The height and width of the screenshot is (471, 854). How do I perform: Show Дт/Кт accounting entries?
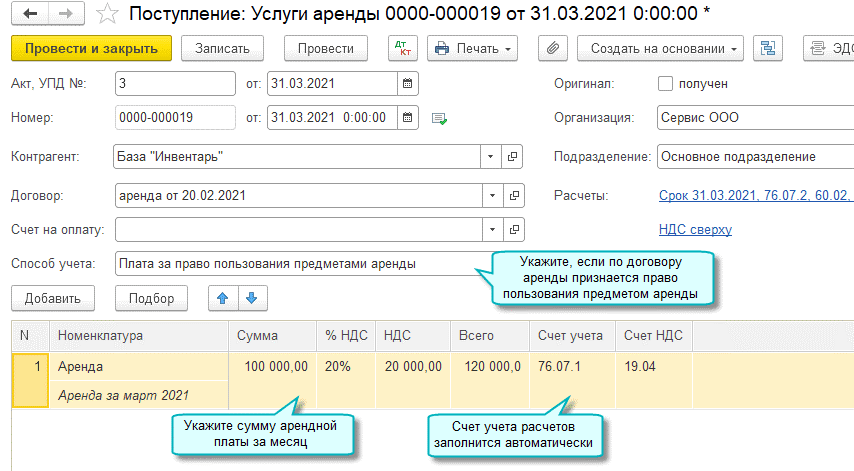click(x=402, y=48)
